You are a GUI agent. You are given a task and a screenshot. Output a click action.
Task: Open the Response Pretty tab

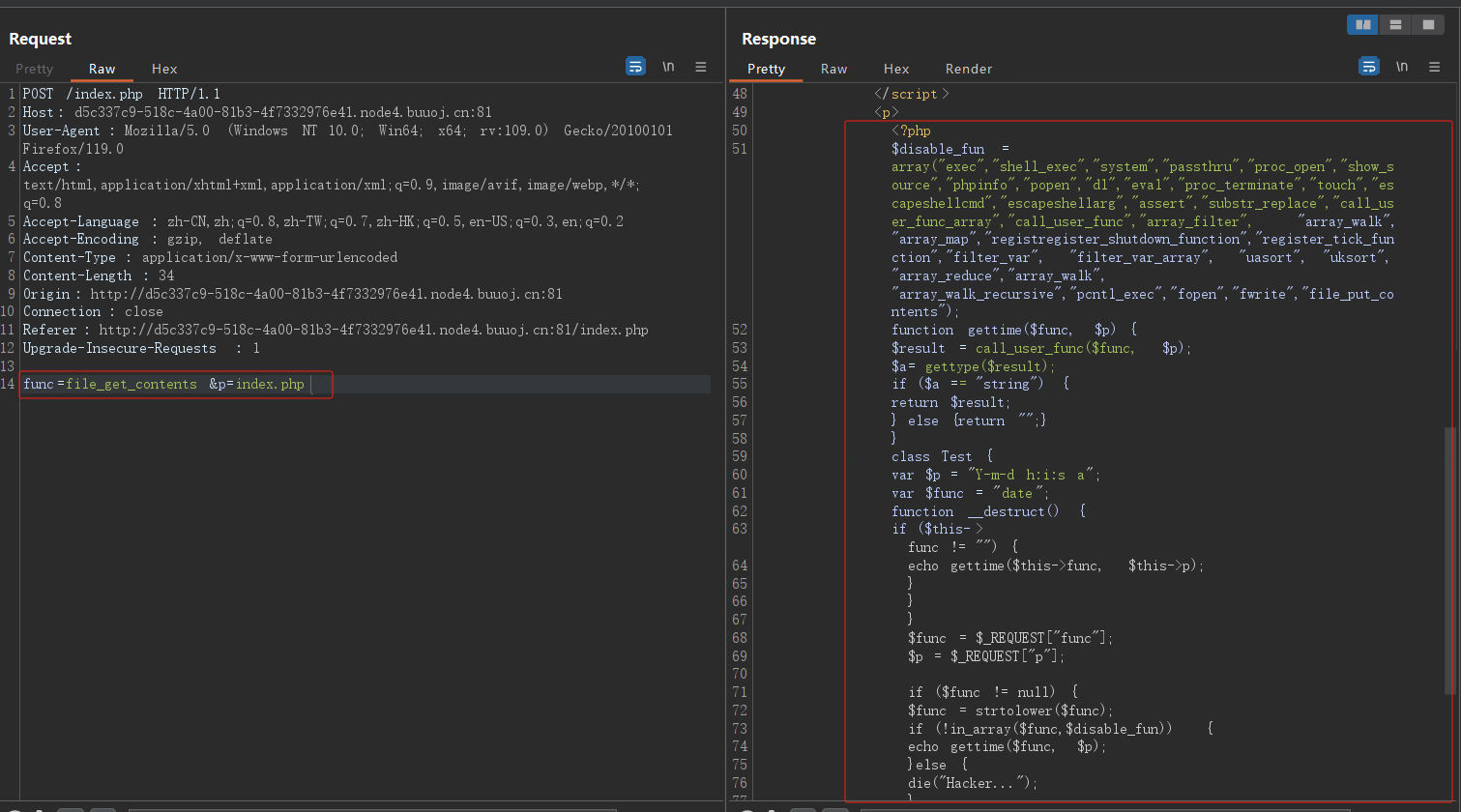(x=766, y=69)
